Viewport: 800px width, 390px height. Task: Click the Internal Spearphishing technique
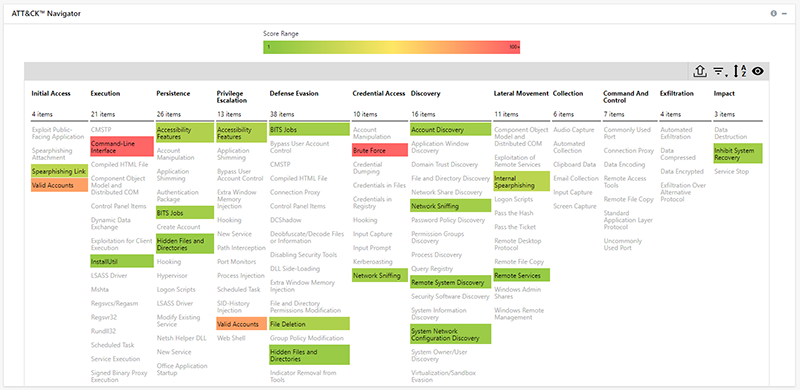click(522, 182)
